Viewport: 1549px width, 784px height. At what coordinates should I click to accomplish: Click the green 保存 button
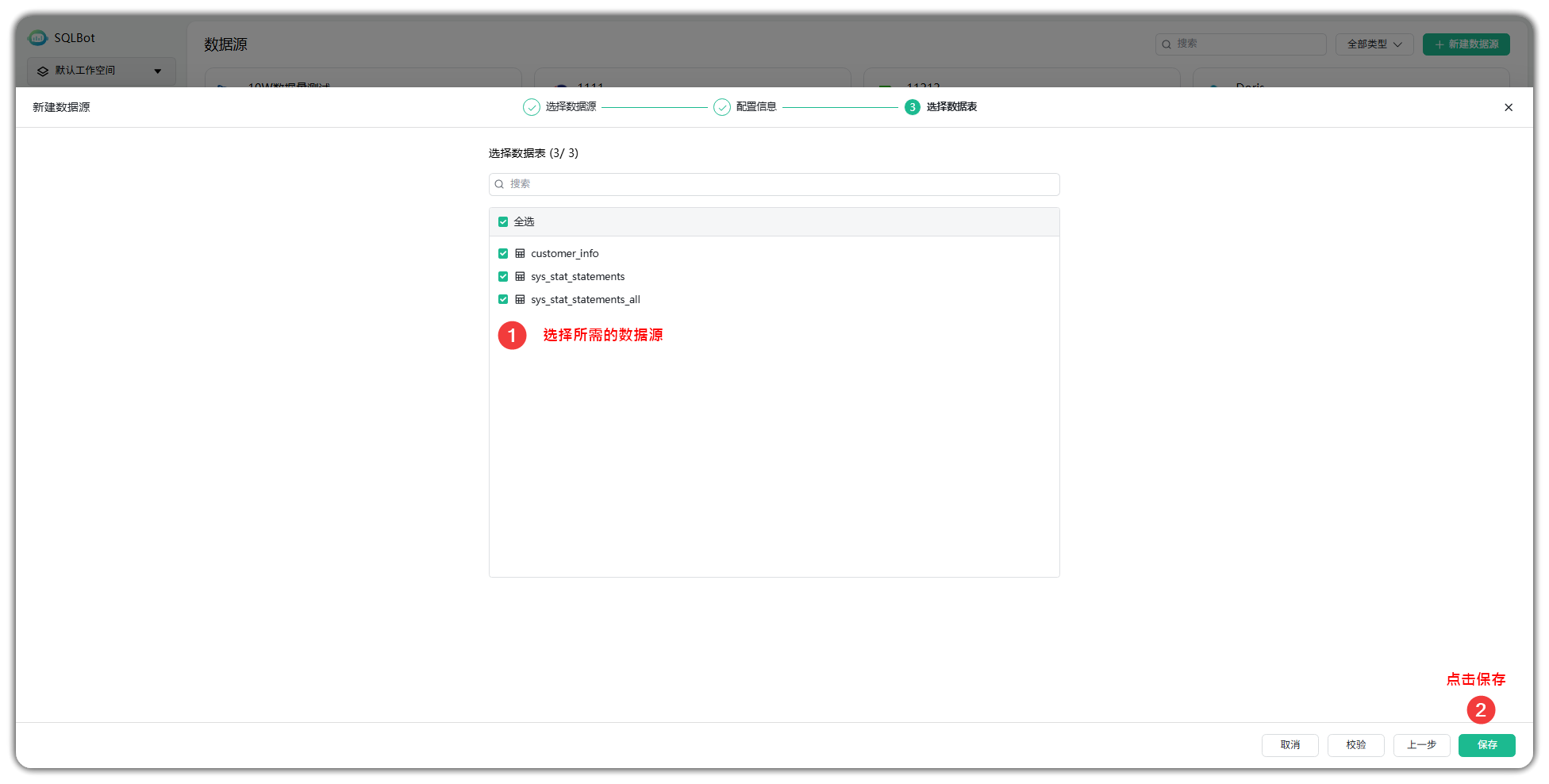coord(1486,745)
